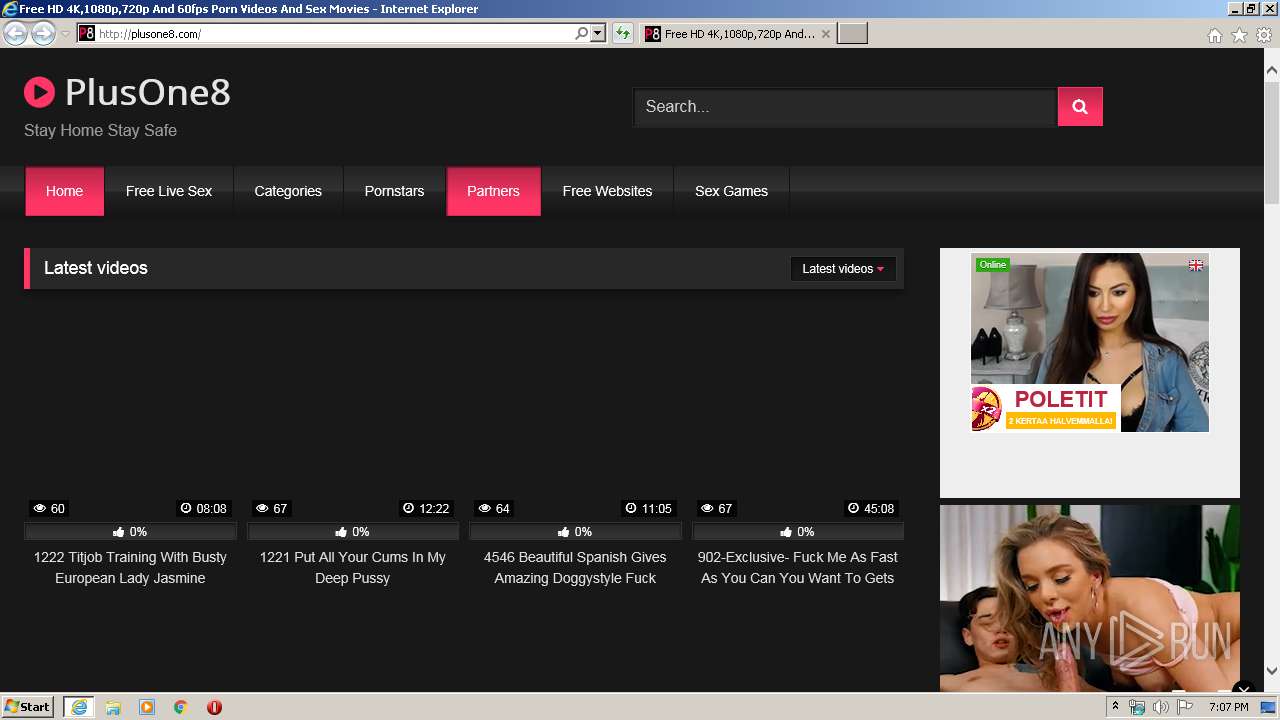Open the media player taskbar icon
The width and height of the screenshot is (1280, 720).
[x=147, y=707]
